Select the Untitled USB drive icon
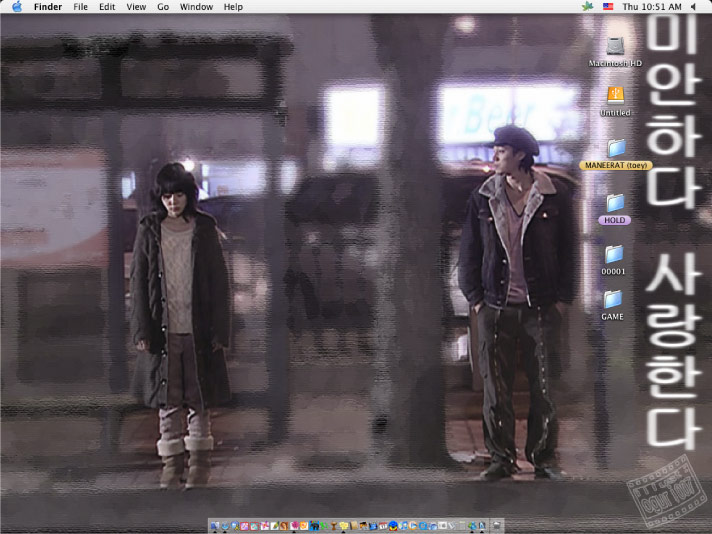Screen dimensions: 712x534 click(615, 96)
